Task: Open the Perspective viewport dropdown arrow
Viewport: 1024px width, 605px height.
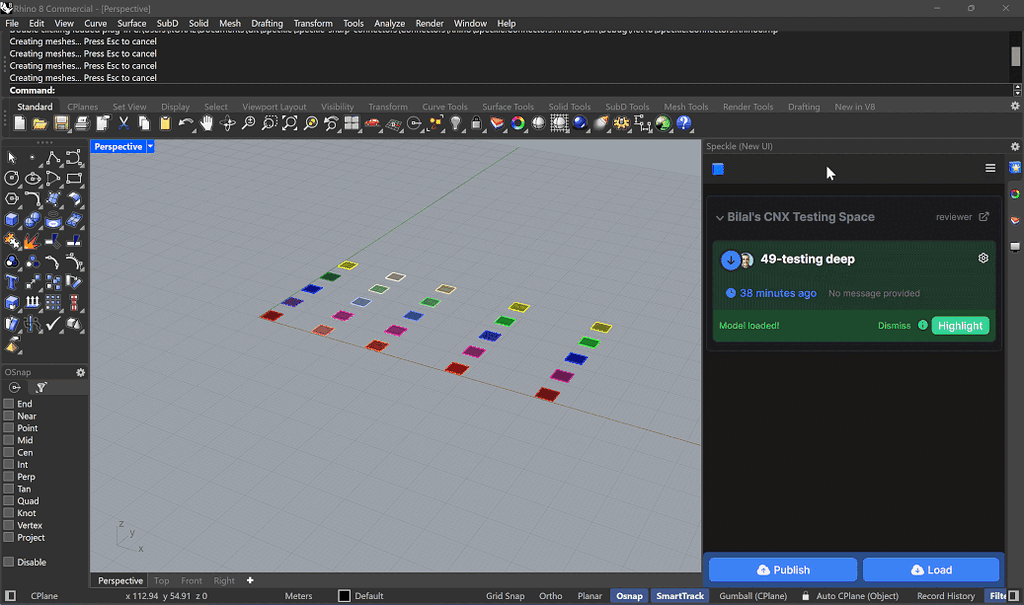Action: point(150,147)
